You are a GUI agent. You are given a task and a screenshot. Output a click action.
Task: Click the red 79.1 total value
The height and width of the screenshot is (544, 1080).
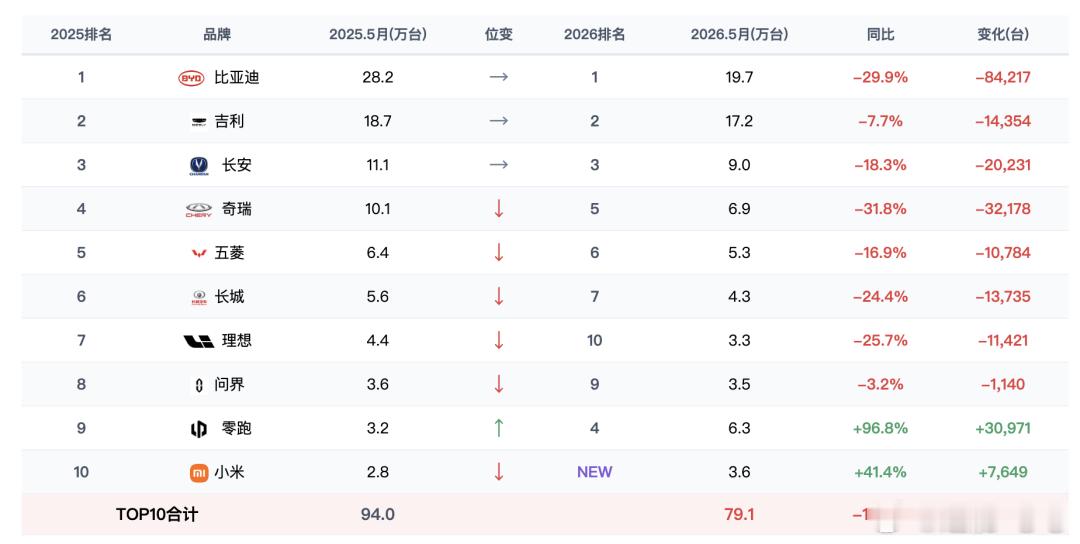[739, 514]
